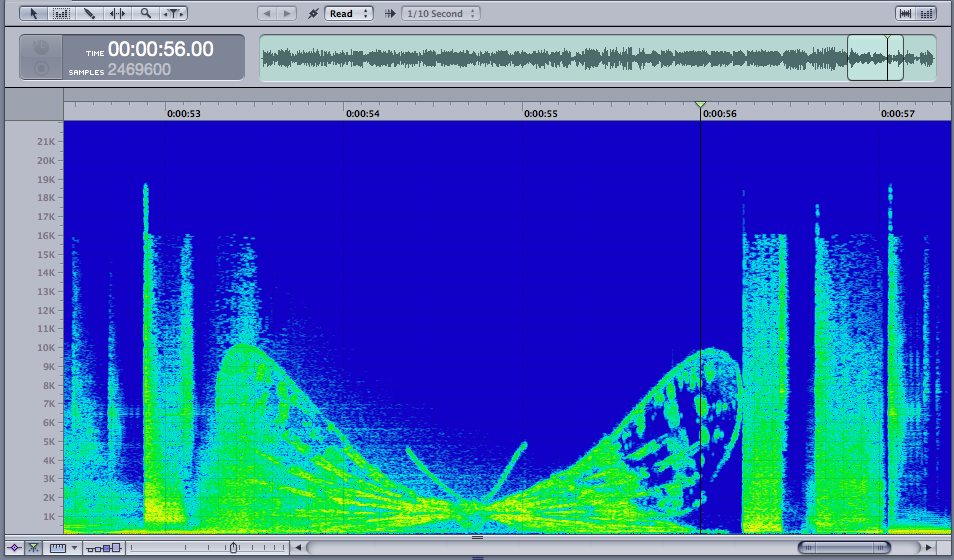Viewport: 954px width, 560px height.
Task: Click the nudge arrows icon
Action: pyautogui.click(x=389, y=13)
